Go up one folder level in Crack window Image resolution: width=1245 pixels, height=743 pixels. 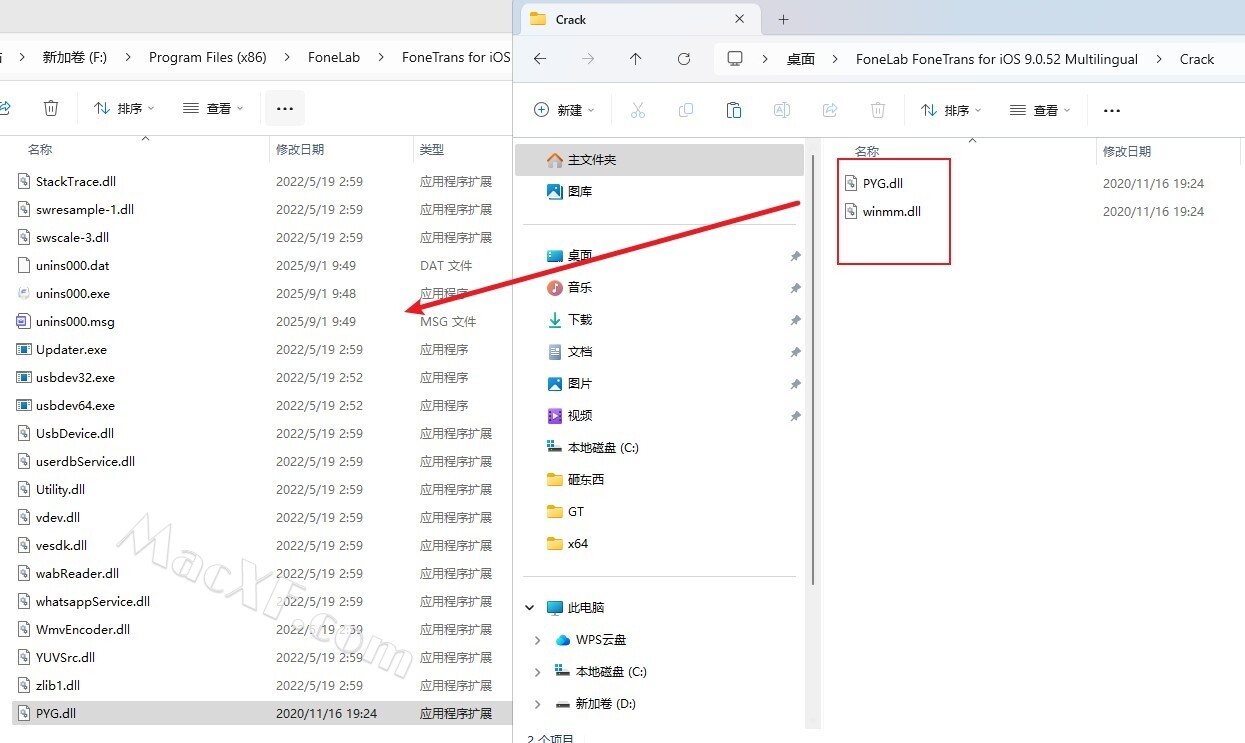635,59
